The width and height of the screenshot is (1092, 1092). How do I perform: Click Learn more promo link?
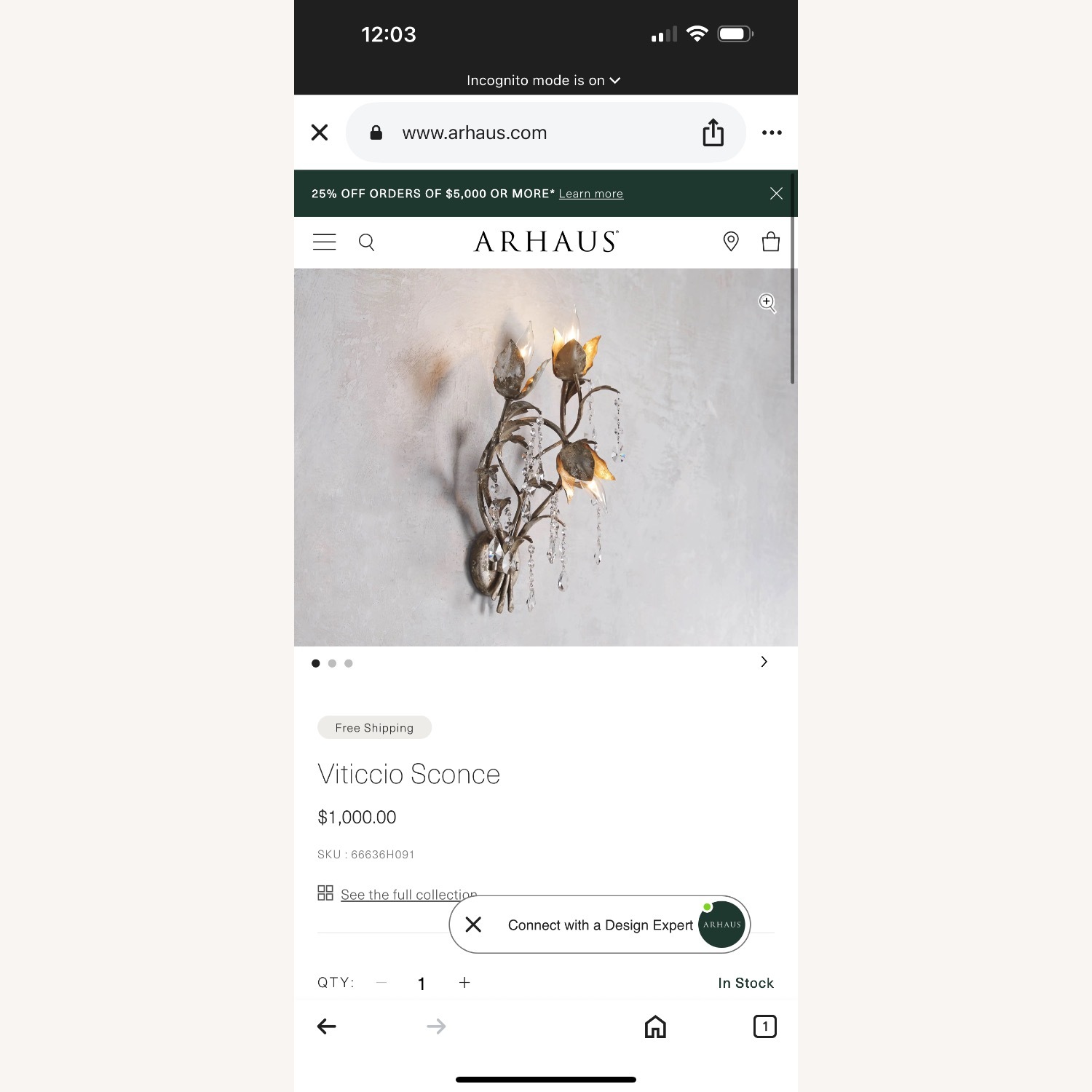coord(591,194)
